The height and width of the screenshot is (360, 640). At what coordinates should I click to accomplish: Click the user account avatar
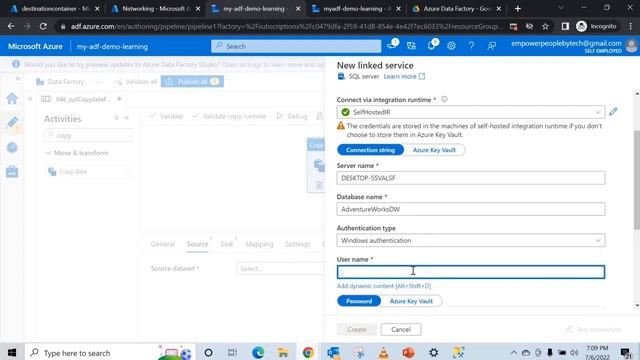point(631,46)
